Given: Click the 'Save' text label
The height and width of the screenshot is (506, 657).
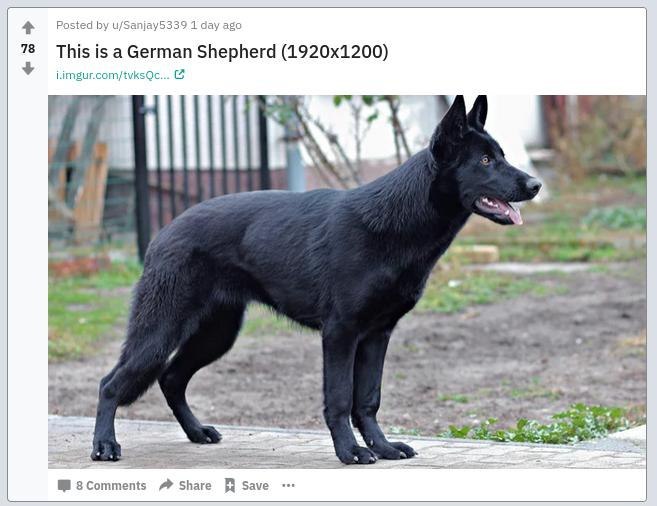Looking at the screenshot, I should tap(255, 485).
